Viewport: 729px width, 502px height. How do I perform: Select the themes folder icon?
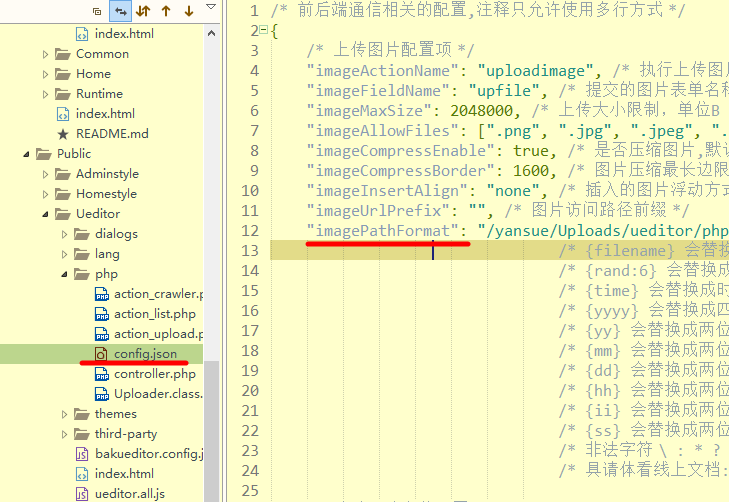click(x=81, y=414)
